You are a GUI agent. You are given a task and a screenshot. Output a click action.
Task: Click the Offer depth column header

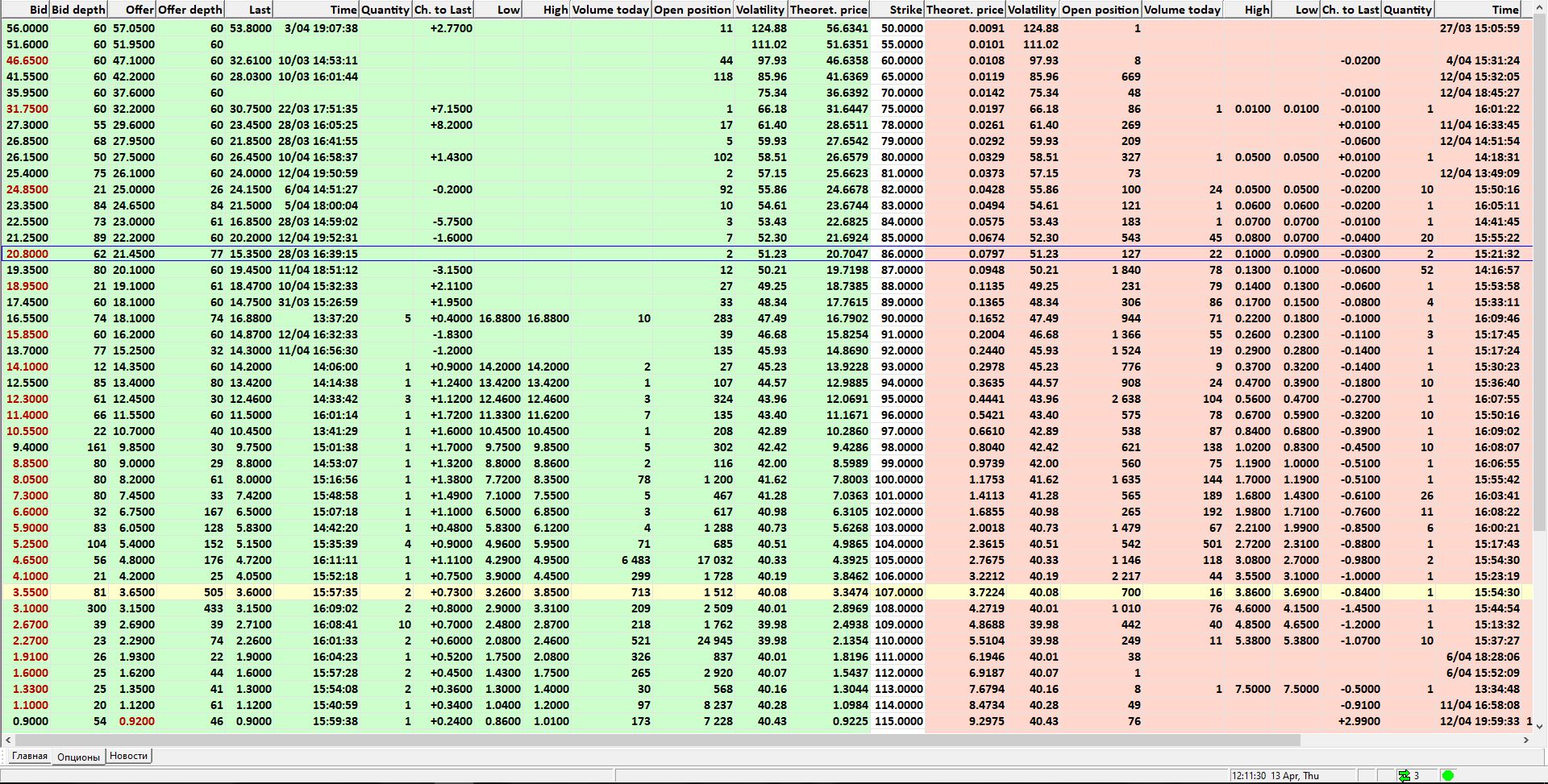tap(190, 10)
